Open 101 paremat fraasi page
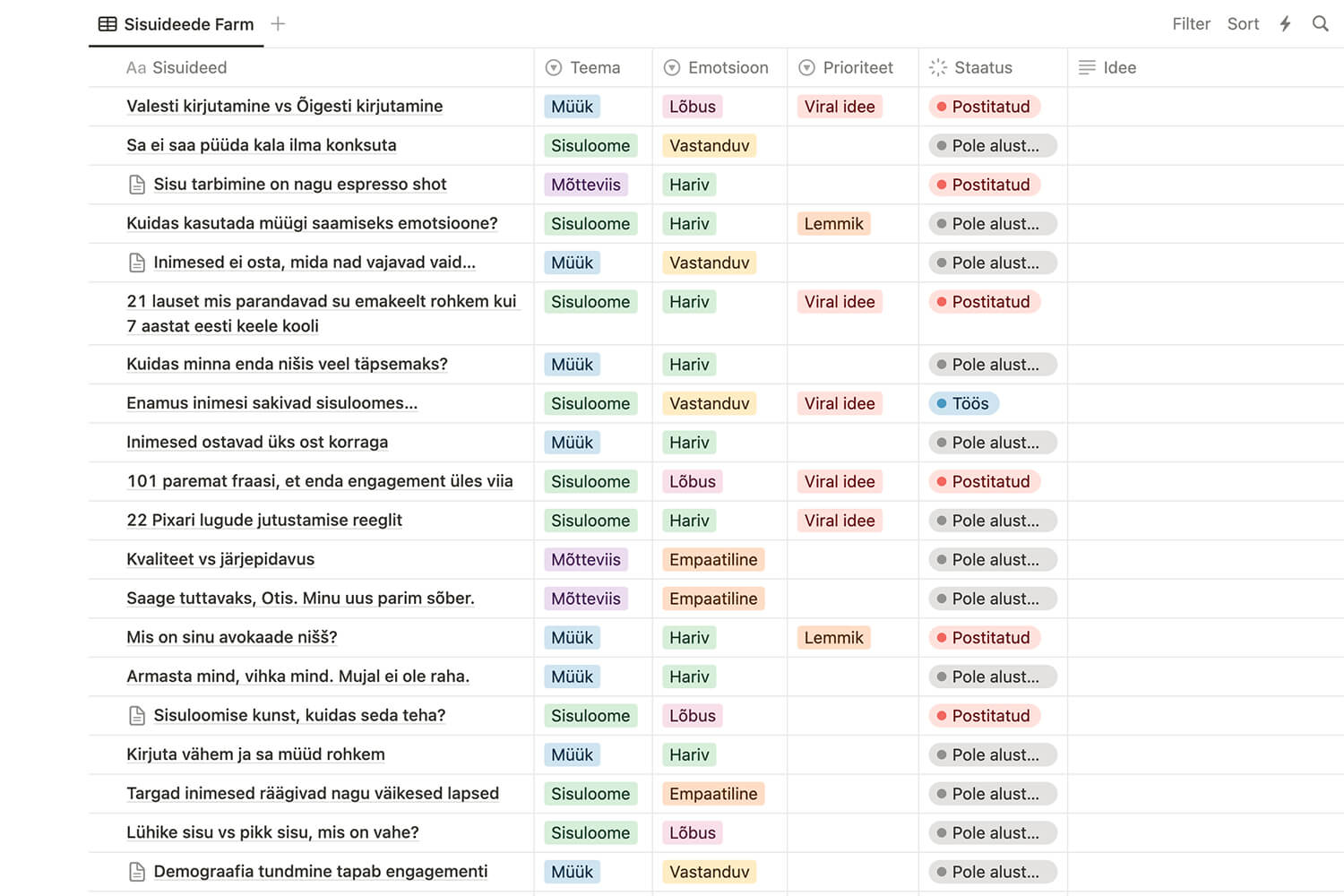The width and height of the screenshot is (1344, 896). [320, 481]
